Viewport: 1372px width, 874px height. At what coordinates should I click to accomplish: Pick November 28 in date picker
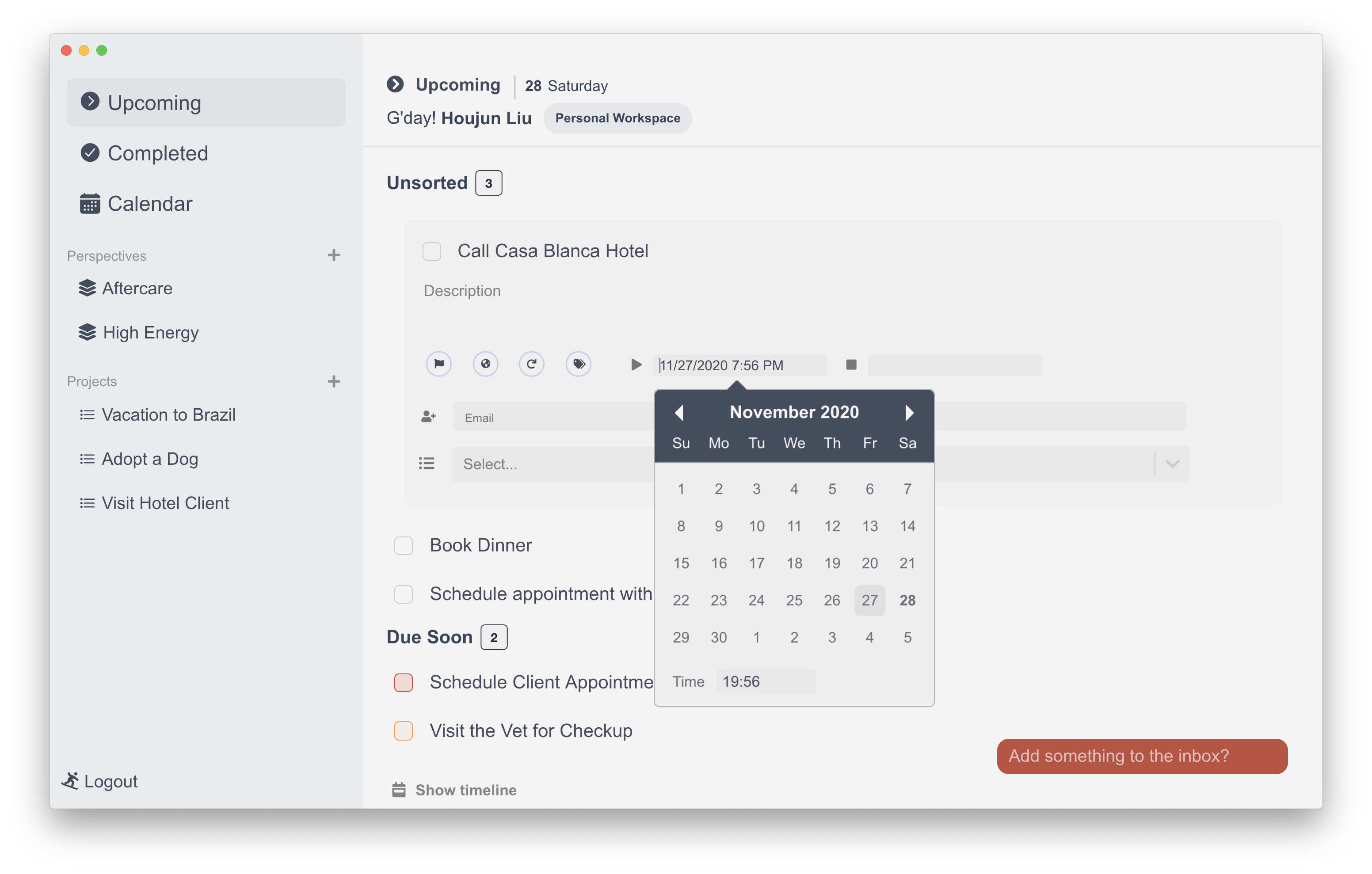tap(907, 600)
